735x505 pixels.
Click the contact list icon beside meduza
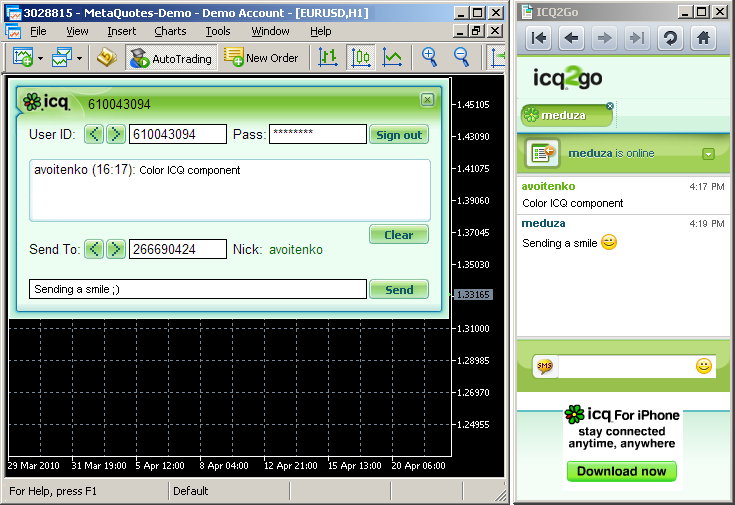[542, 153]
